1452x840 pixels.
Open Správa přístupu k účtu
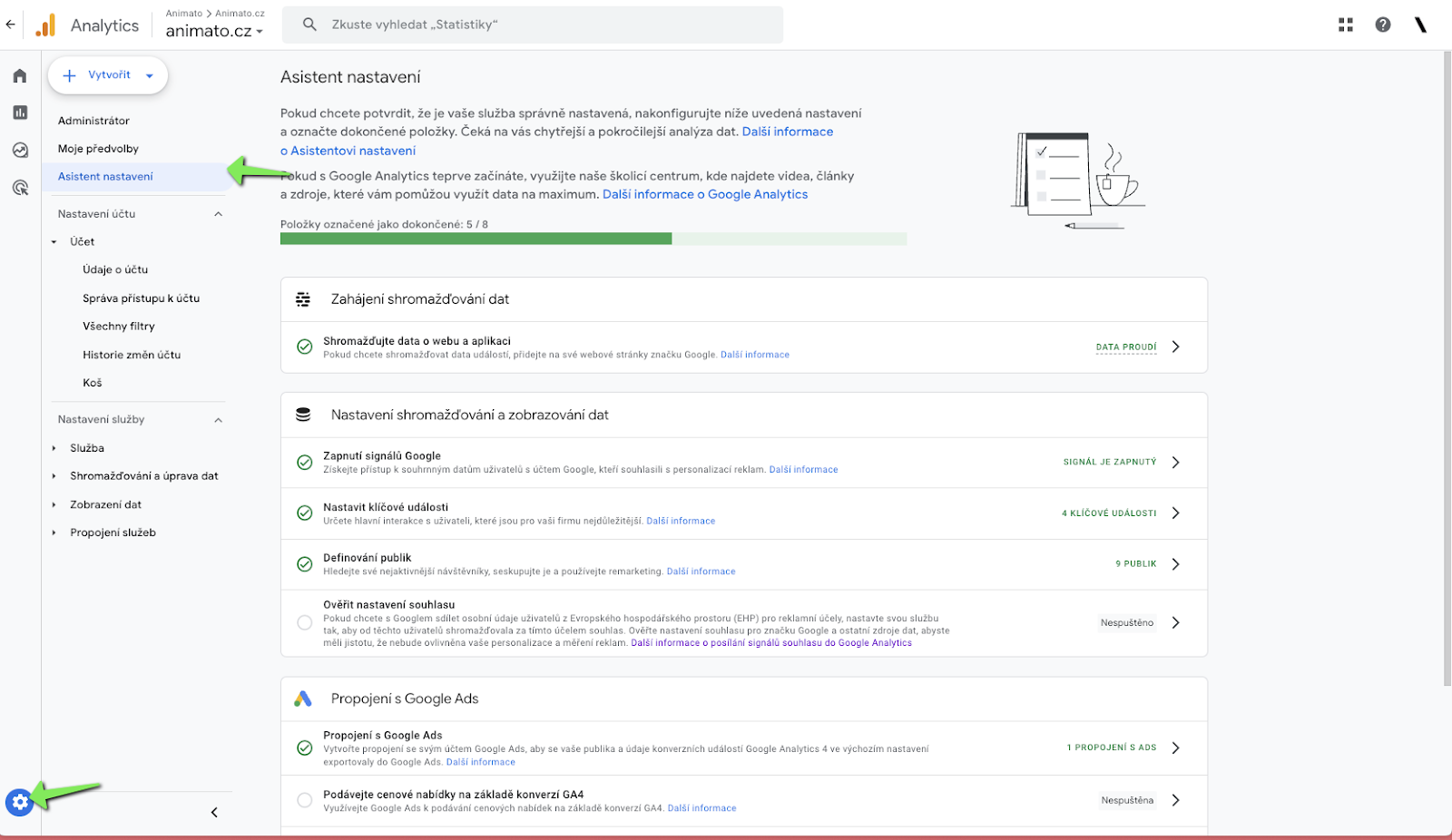[x=141, y=298]
